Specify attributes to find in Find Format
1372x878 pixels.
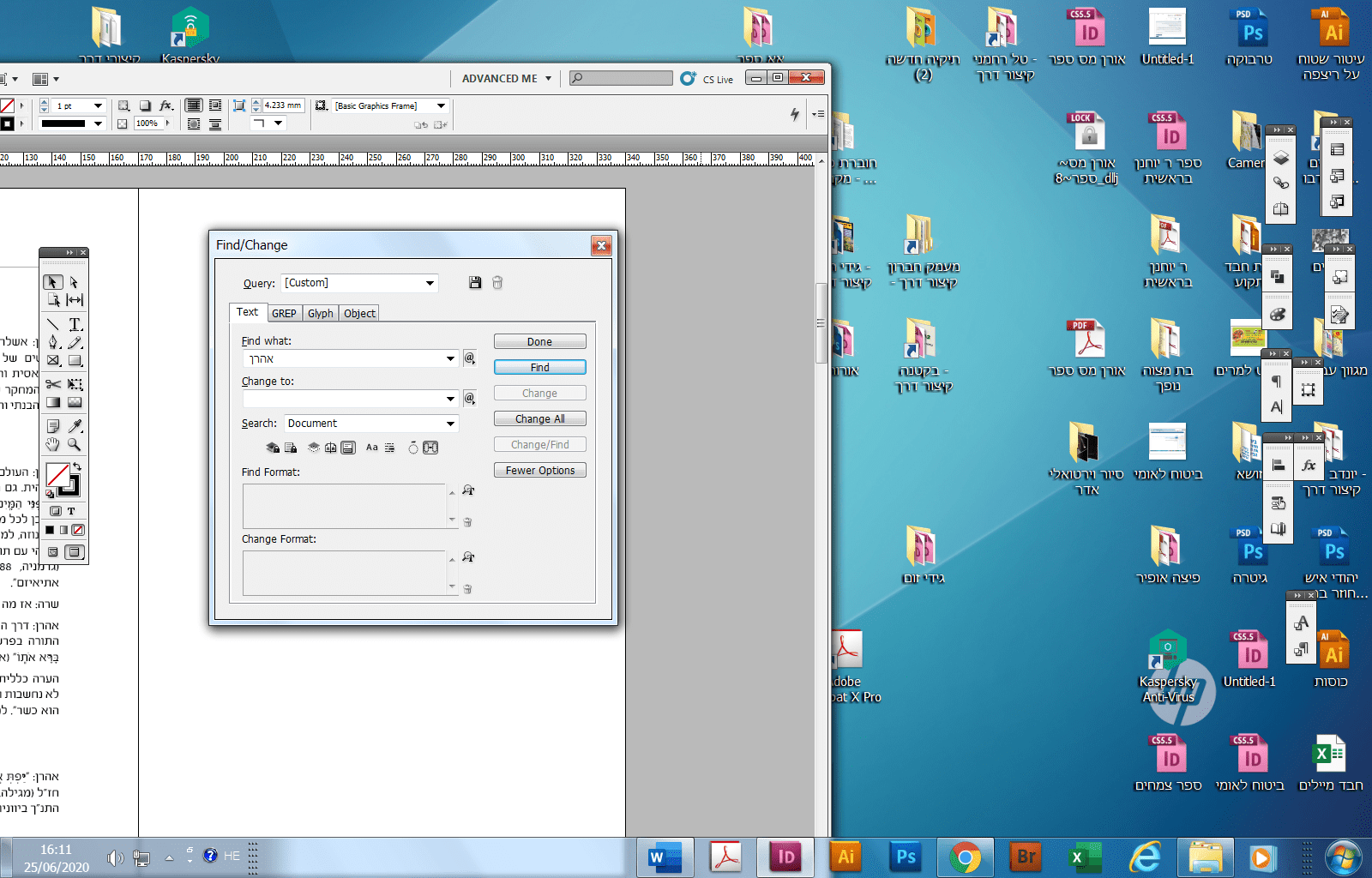(468, 490)
